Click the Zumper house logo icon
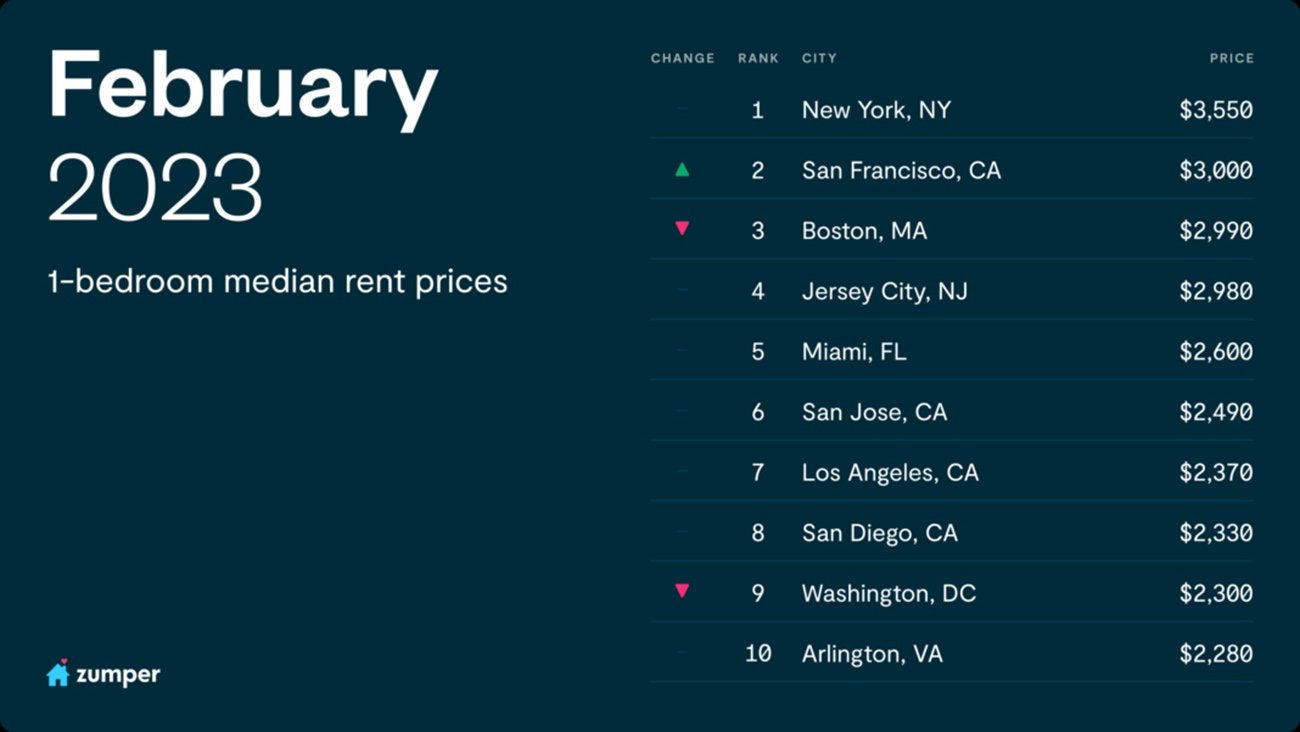The image size is (1300, 732). [x=58, y=674]
